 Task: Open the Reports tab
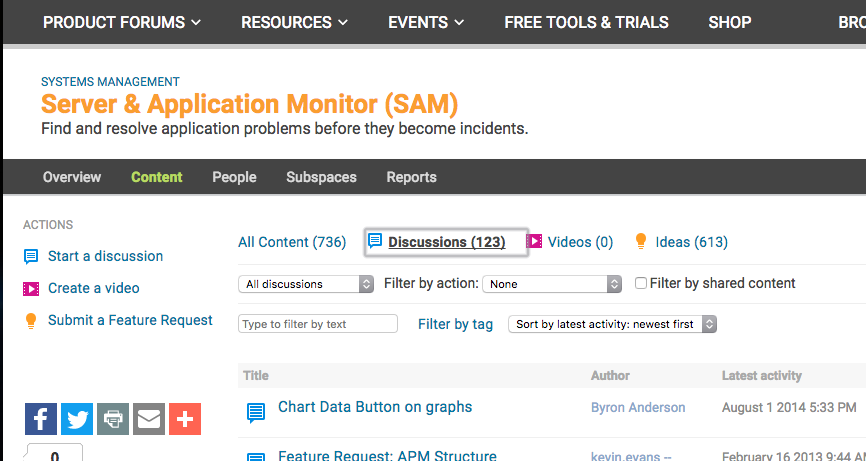click(411, 177)
